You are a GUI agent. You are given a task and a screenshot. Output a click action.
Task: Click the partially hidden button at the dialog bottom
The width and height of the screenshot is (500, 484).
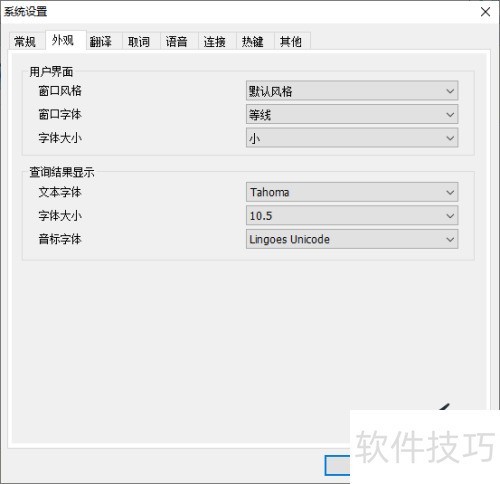coord(337,465)
